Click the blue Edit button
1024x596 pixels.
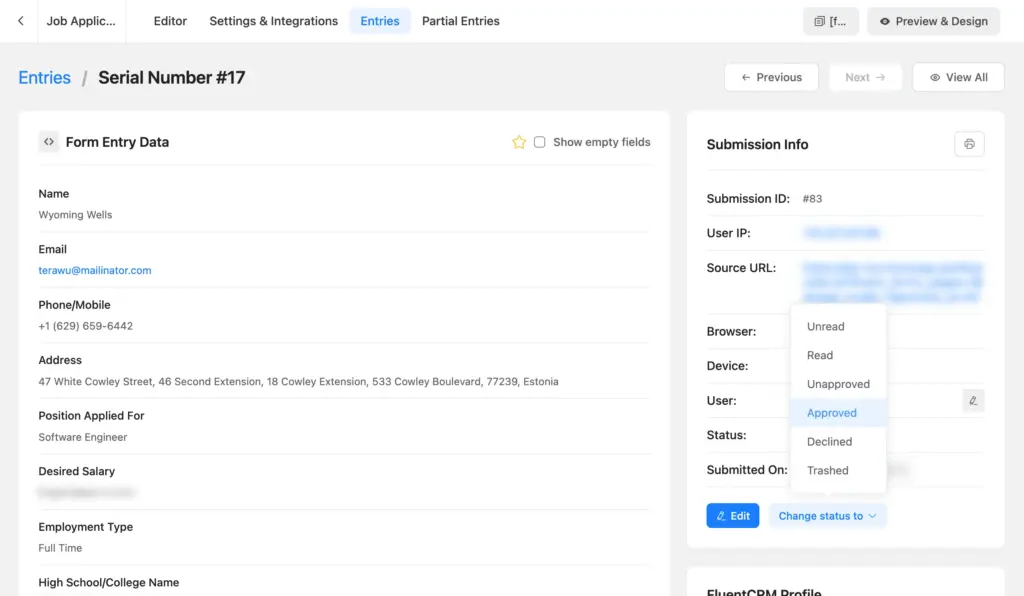click(x=733, y=516)
